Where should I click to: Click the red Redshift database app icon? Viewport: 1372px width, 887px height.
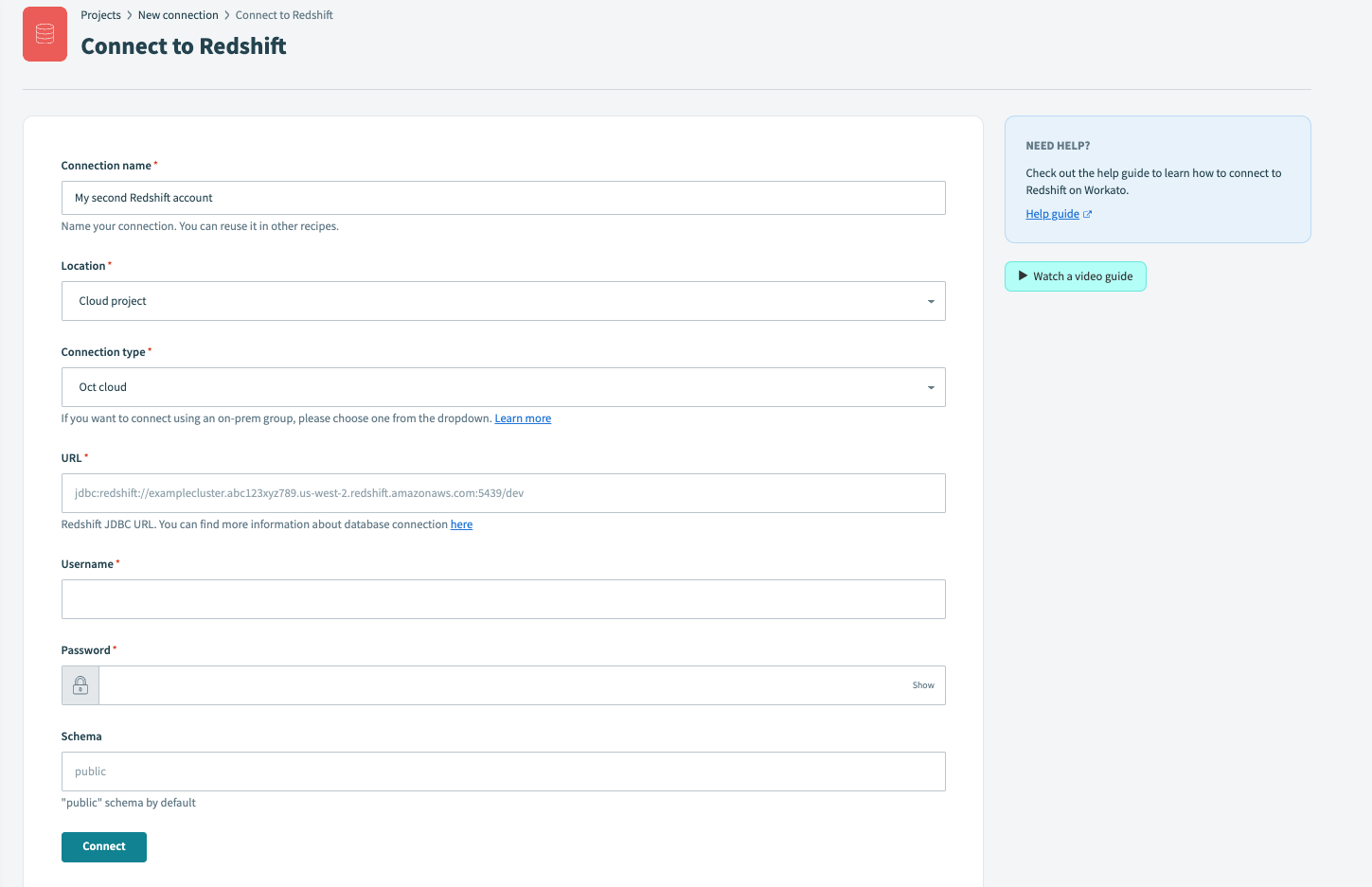44,34
